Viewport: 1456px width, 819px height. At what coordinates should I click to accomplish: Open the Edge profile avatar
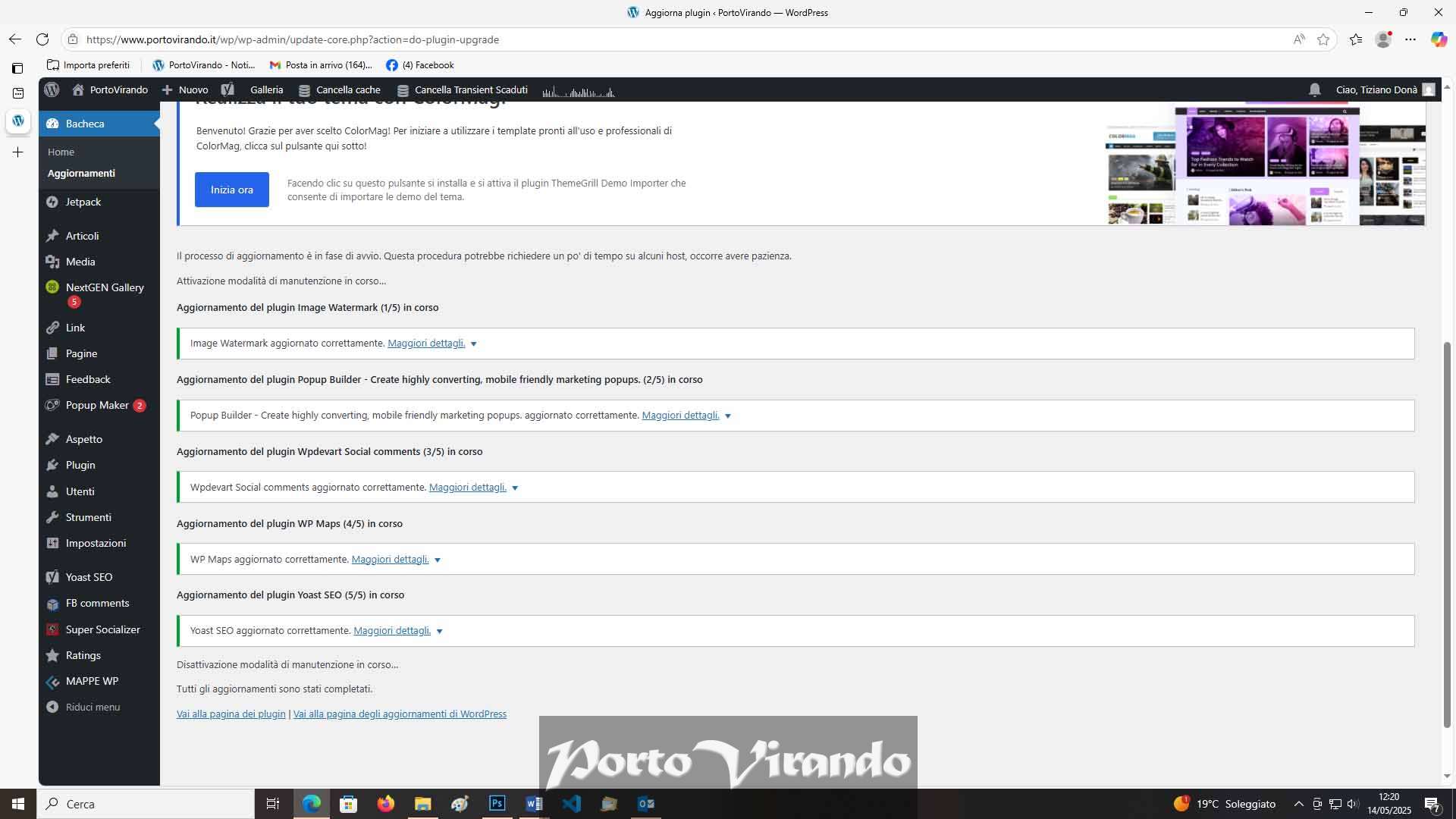point(1383,39)
